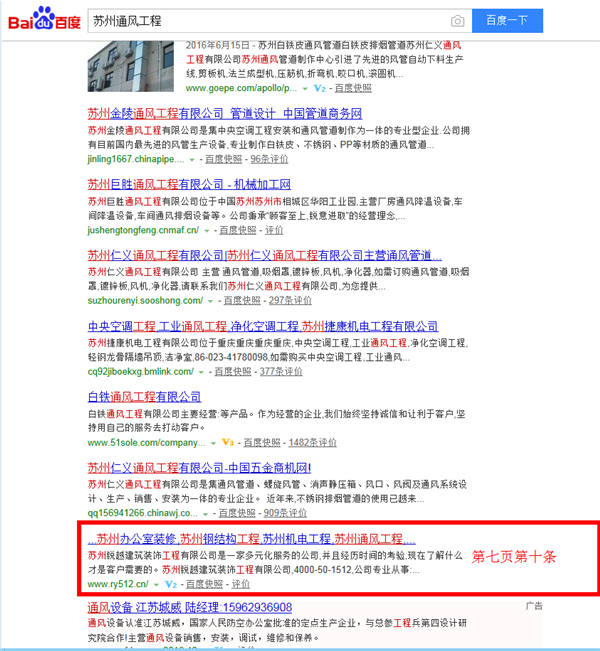Click the 广告 ad label
Viewport: 600px width, 651px height.
534,606
